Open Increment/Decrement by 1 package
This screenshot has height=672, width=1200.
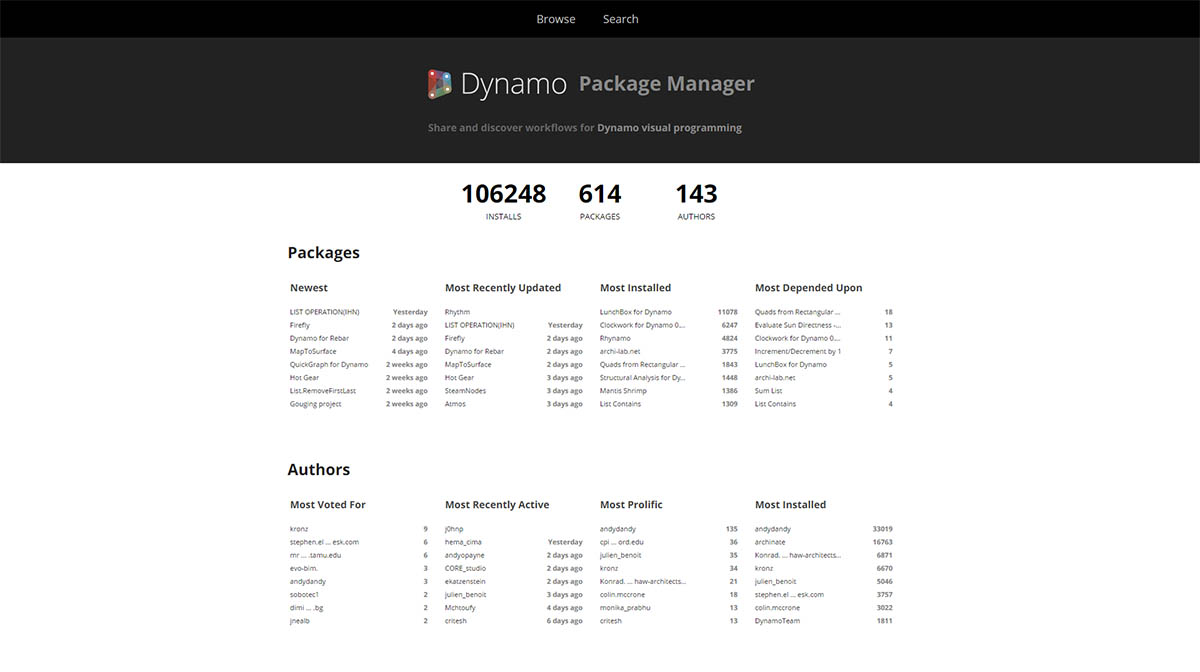pyautogui.click(x=798, y=352)
